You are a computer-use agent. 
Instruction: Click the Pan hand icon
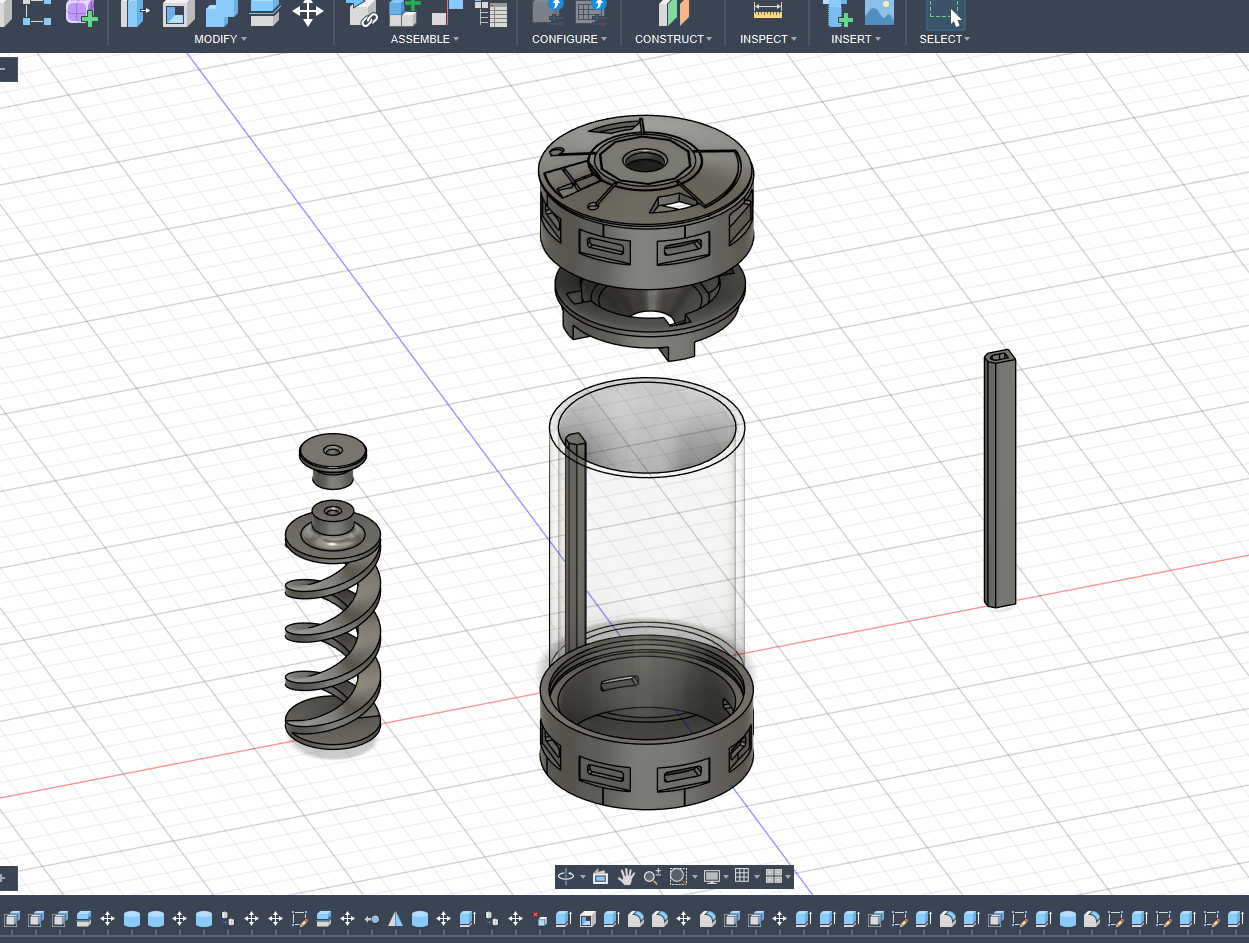coord(627,877)
